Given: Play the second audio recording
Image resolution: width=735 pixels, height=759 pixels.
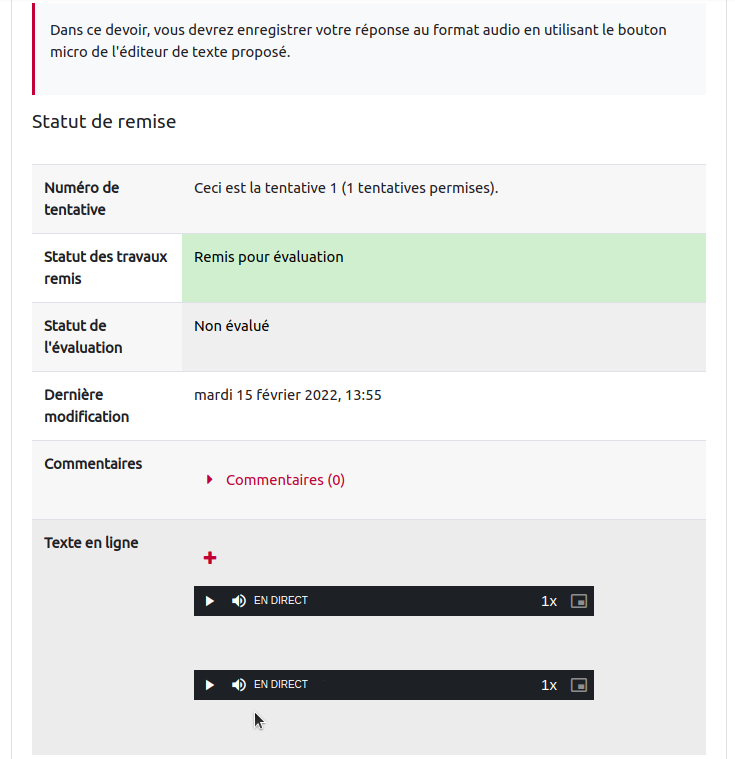Looking at the screenshot, I should click(x=210, y=685).
